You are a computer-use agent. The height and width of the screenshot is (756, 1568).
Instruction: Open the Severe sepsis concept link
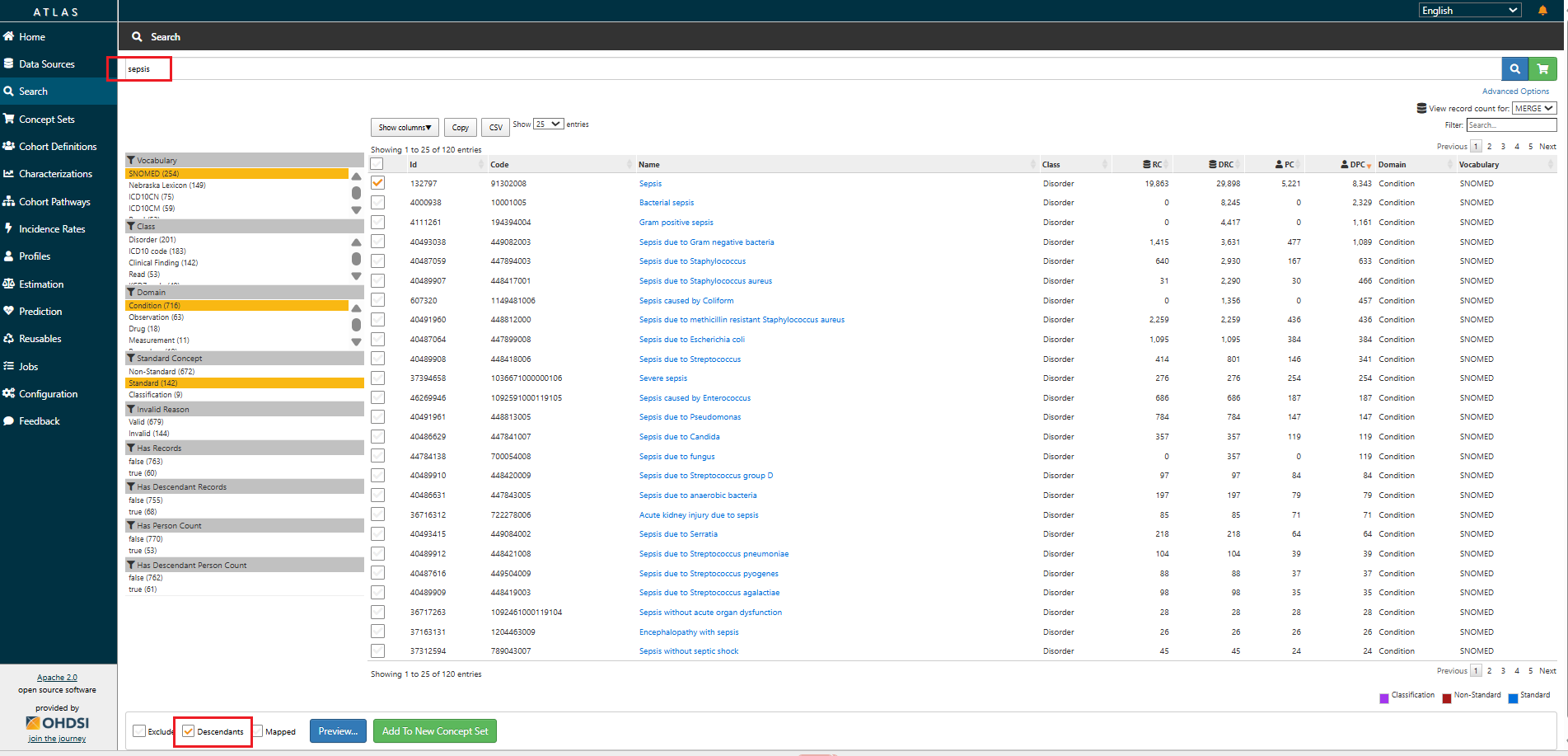click(662, 378)
